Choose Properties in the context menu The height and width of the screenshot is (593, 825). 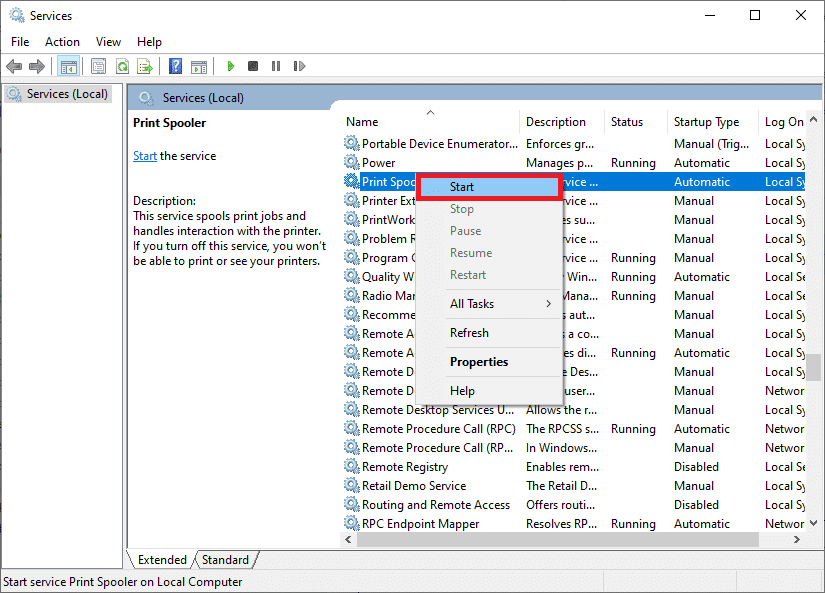(x=479, y=361)
